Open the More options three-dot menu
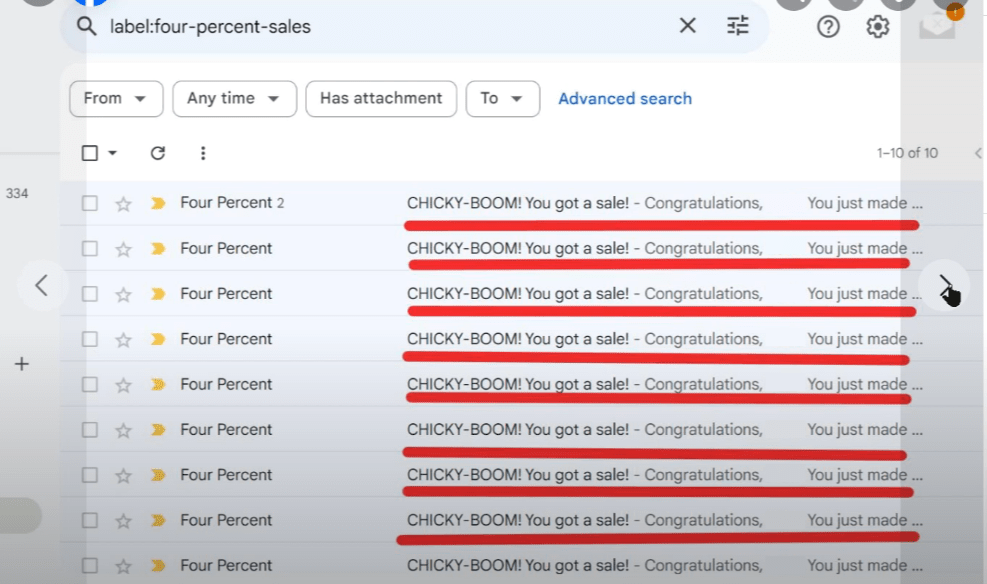987x584 pixels. (203, 153)
